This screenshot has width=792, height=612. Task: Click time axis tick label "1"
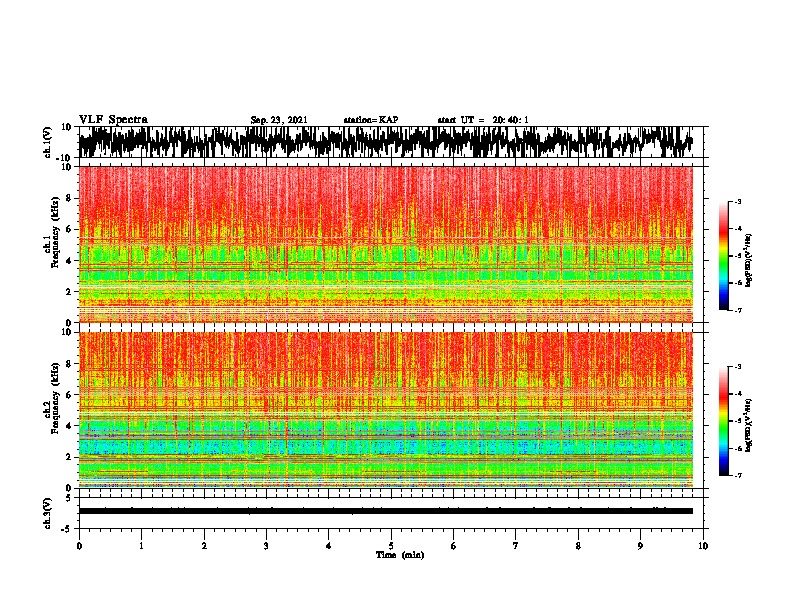pyautogui.click(x=141, y=546)
